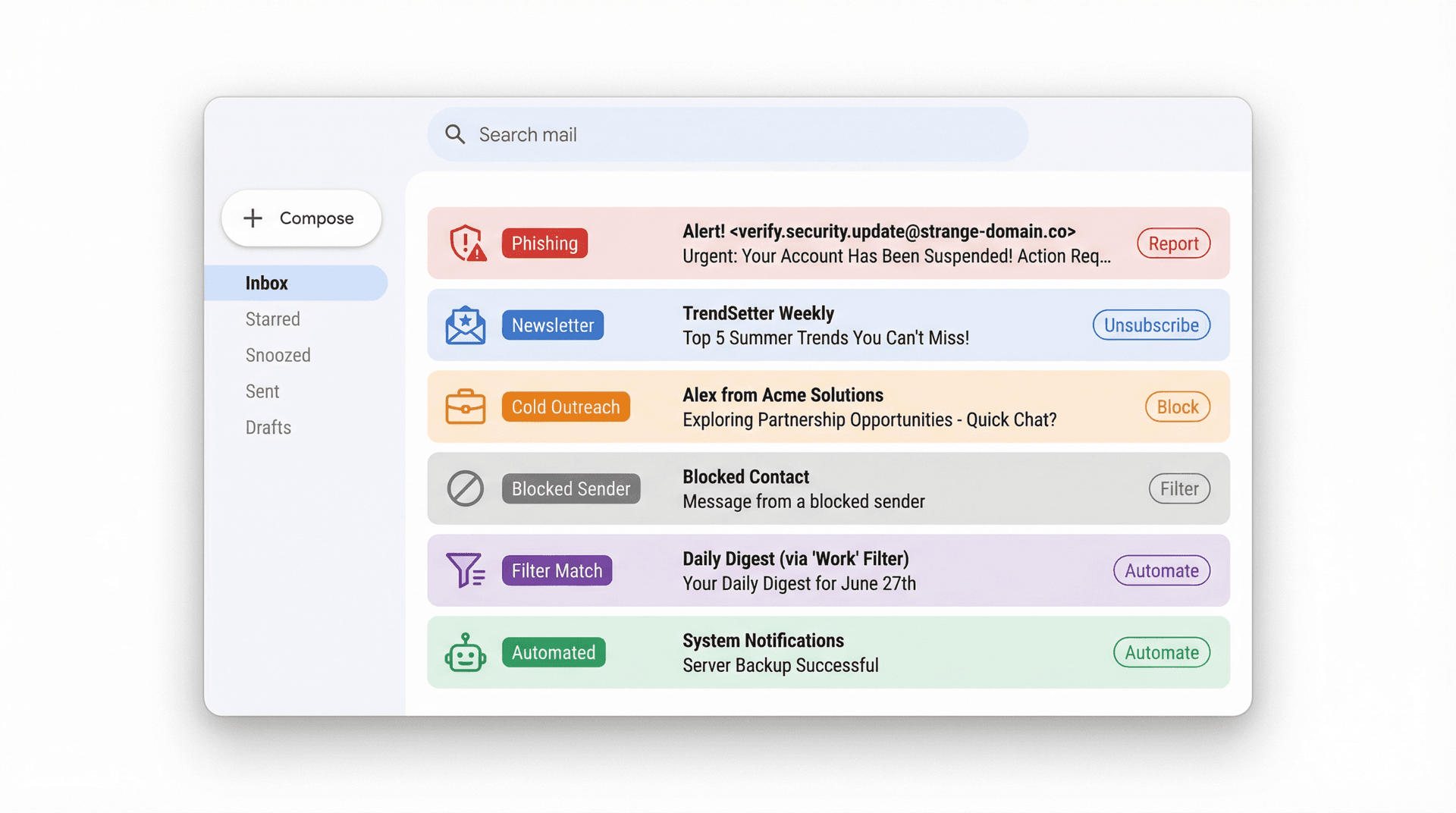
Task: Expand the Blocked Sender label
Action: 570,488
